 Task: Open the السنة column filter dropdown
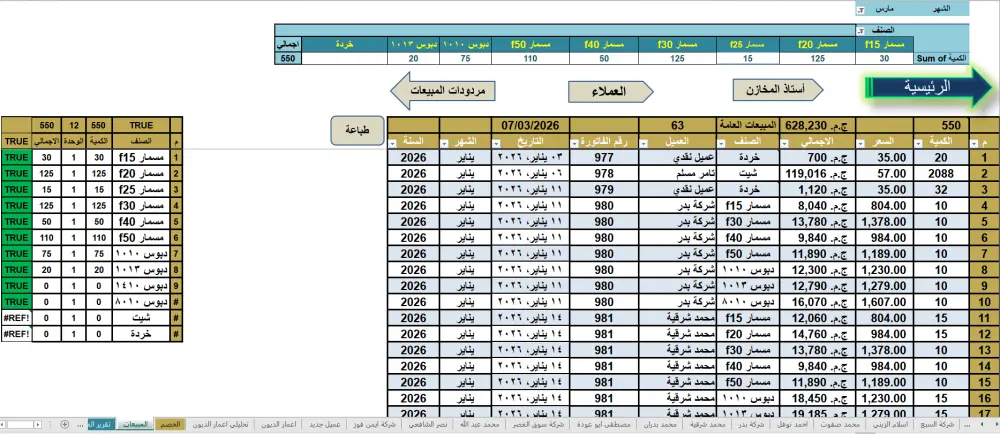pos(393,142)
